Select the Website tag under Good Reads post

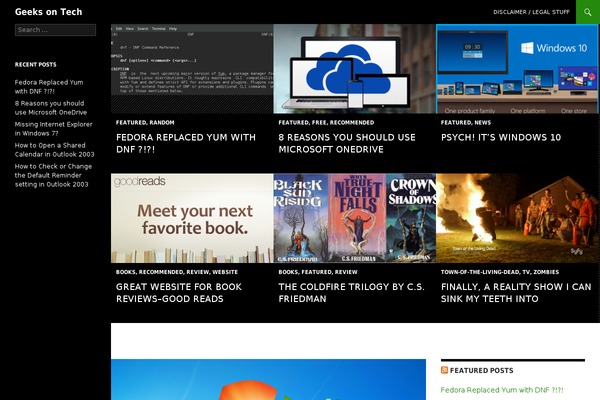(x=225, y=272)
